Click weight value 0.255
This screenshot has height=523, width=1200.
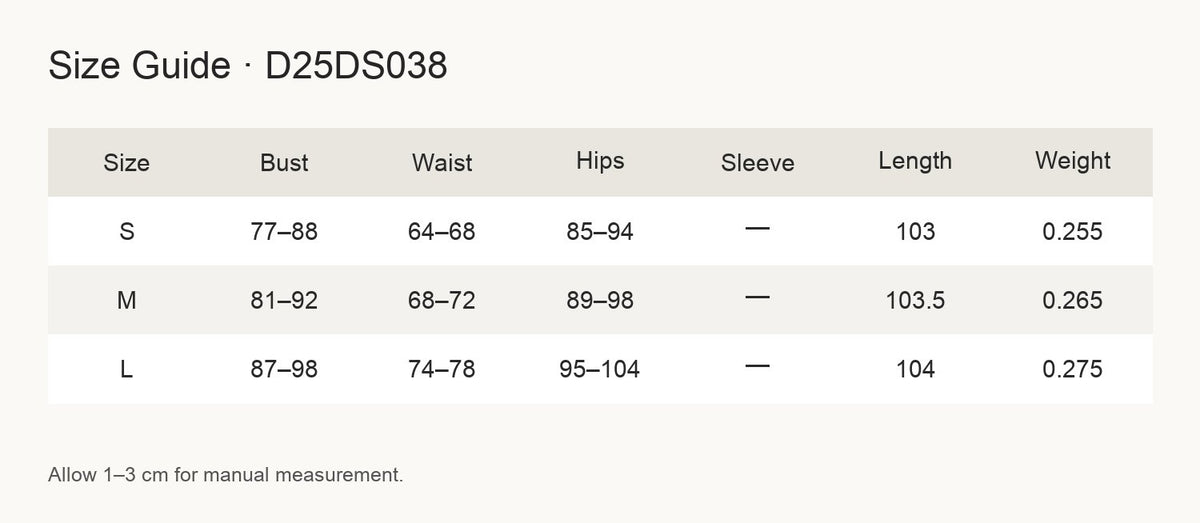coord(1073,232)
